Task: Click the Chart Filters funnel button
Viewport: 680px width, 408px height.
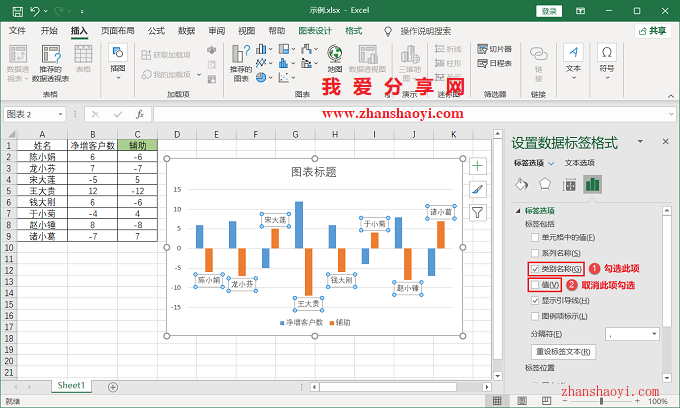Action: tap(477, 213)
